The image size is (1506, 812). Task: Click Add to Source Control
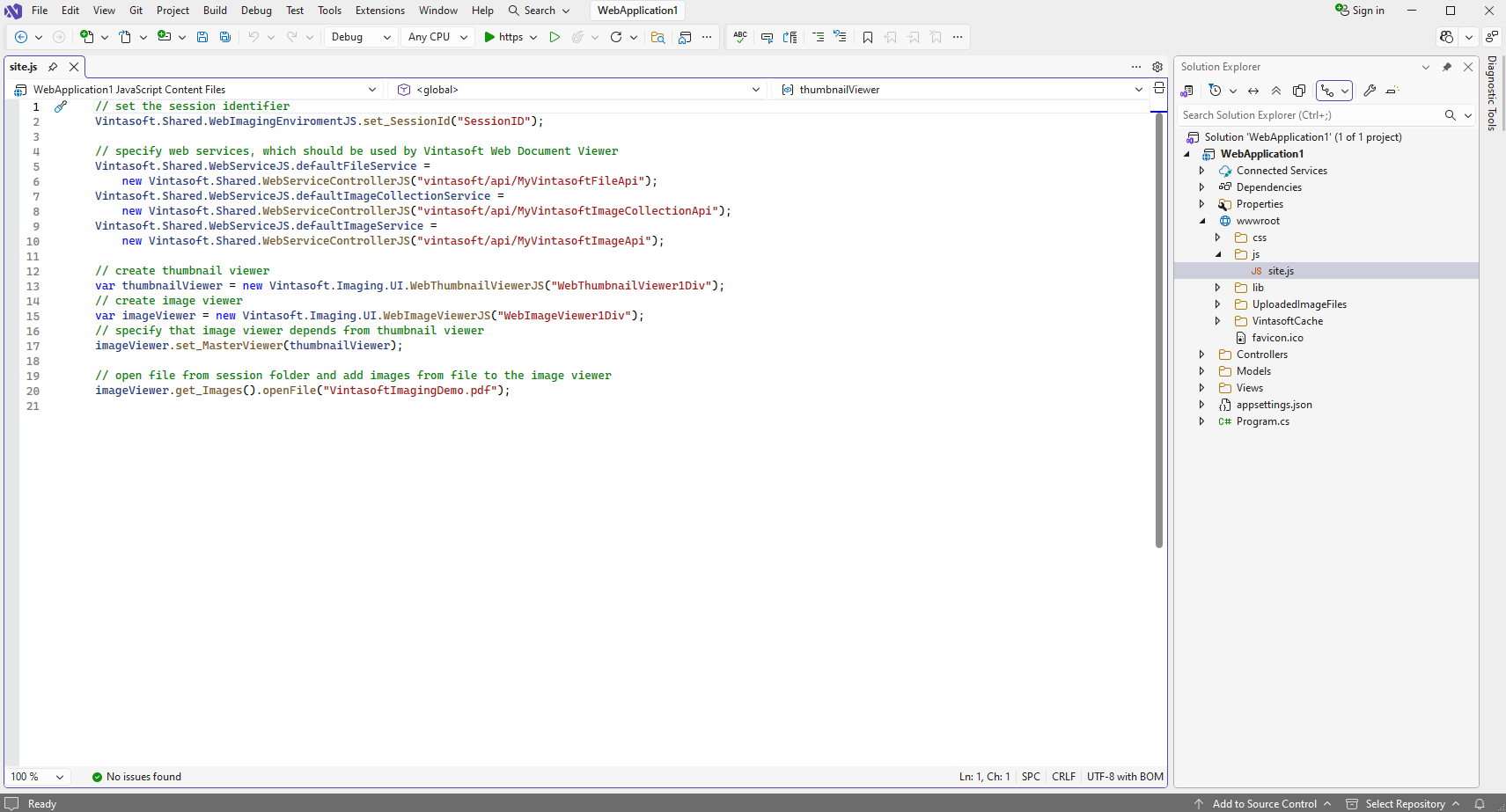click(x=1264, y=804)
